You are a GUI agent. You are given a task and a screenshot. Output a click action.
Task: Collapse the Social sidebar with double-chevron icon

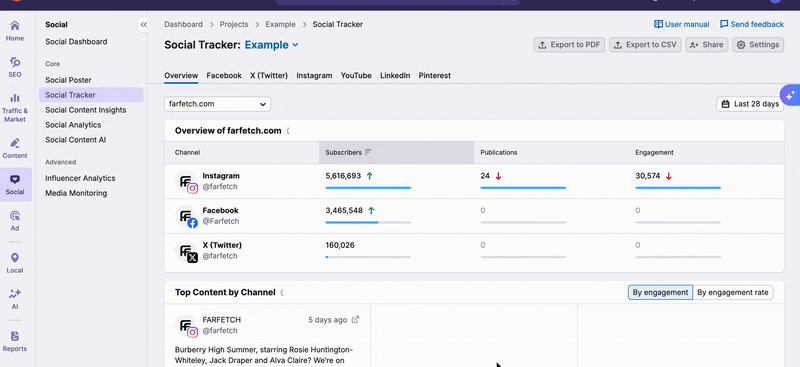(143, 25)
